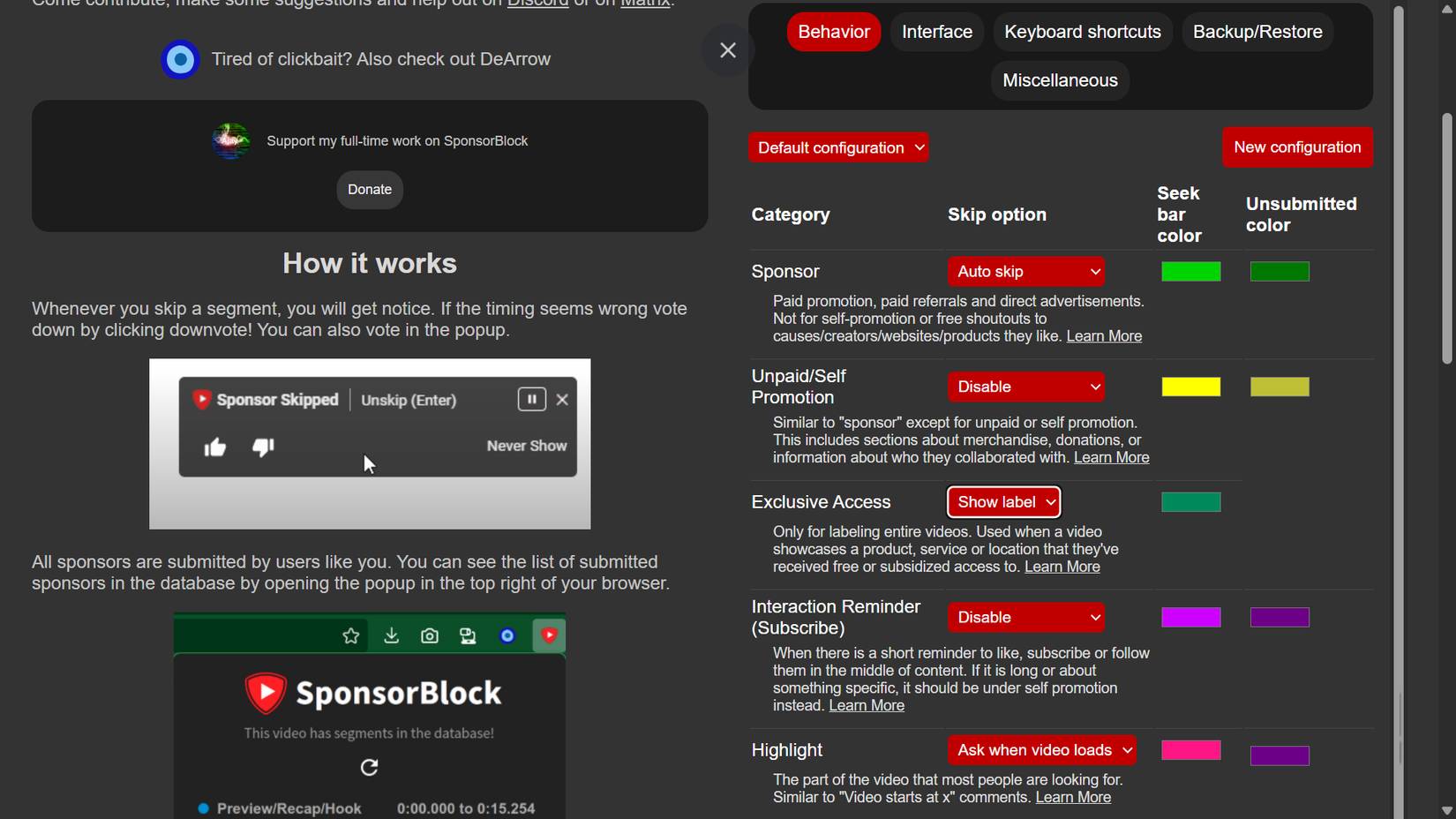Click the pause icon next to Unskip
Viewport: 1456px width, 819px height.
(x=531, y=399)
